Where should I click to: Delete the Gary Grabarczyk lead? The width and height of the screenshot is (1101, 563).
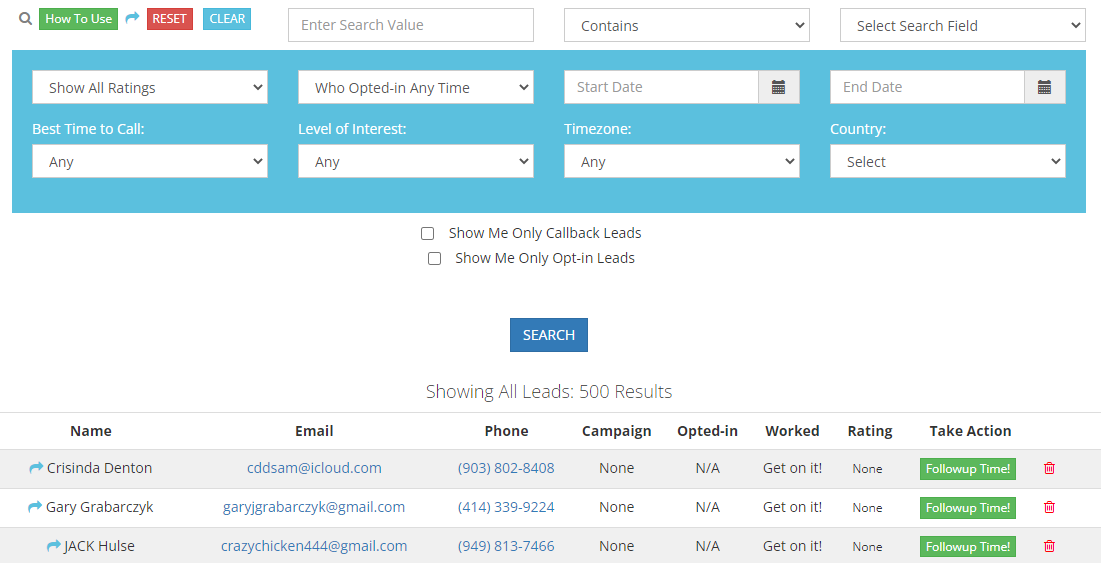pos(1049,507)
